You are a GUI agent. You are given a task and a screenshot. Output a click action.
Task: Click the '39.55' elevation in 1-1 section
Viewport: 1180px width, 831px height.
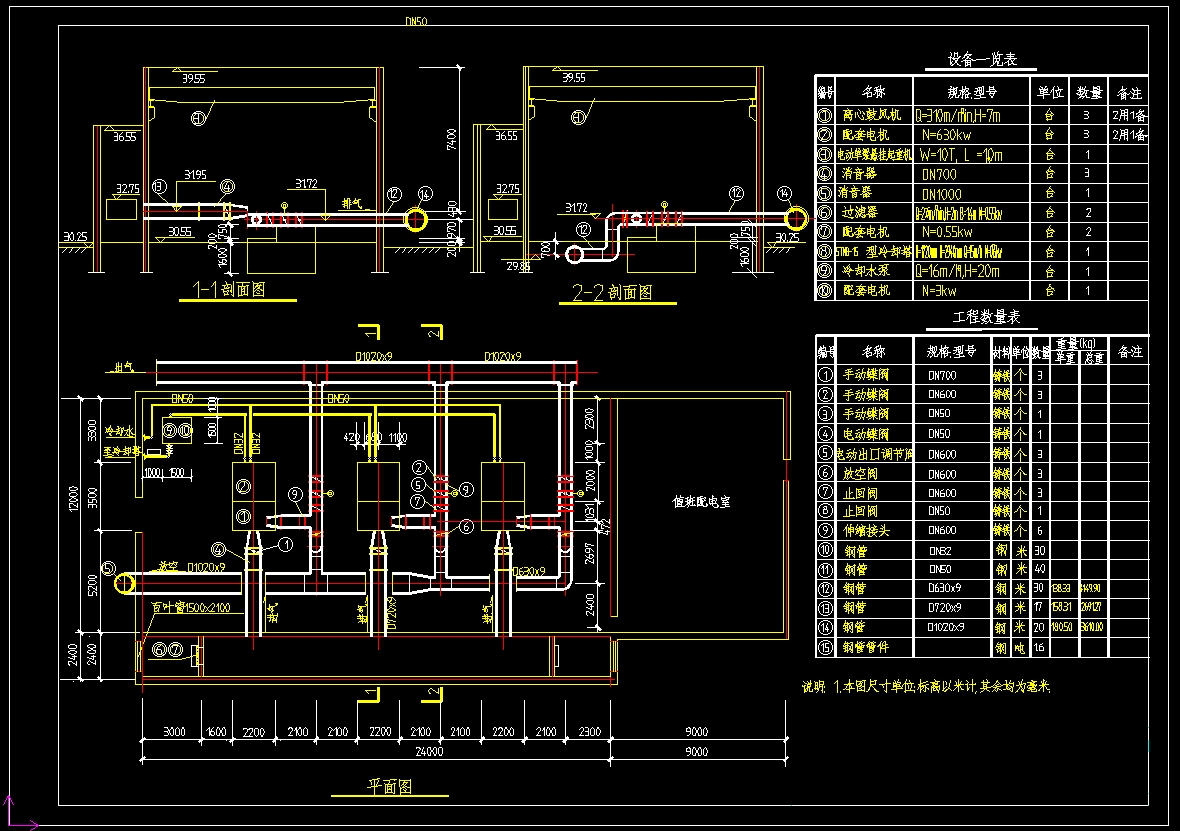193,78
